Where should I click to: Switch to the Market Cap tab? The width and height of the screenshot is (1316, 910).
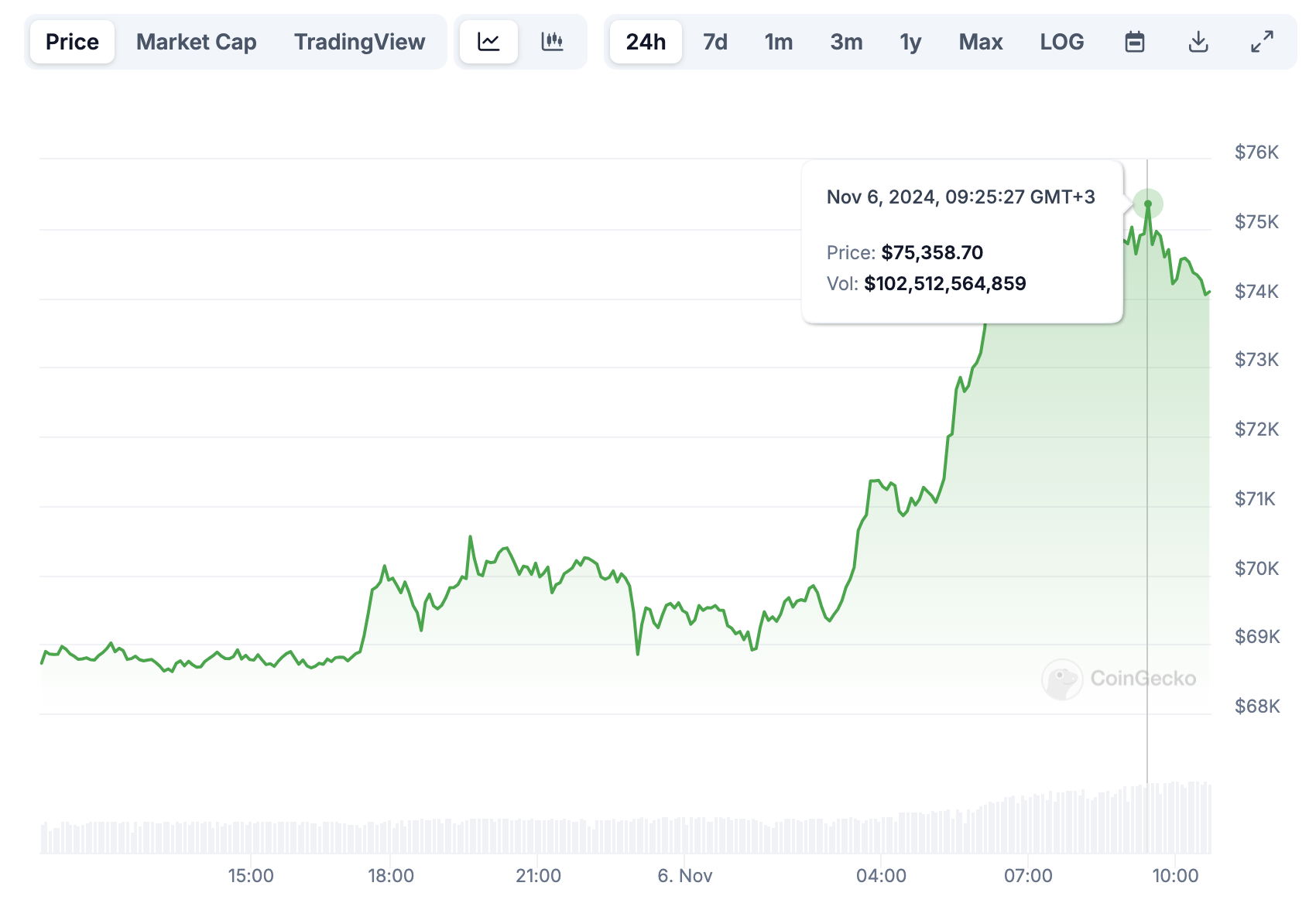tap(197, 42)
